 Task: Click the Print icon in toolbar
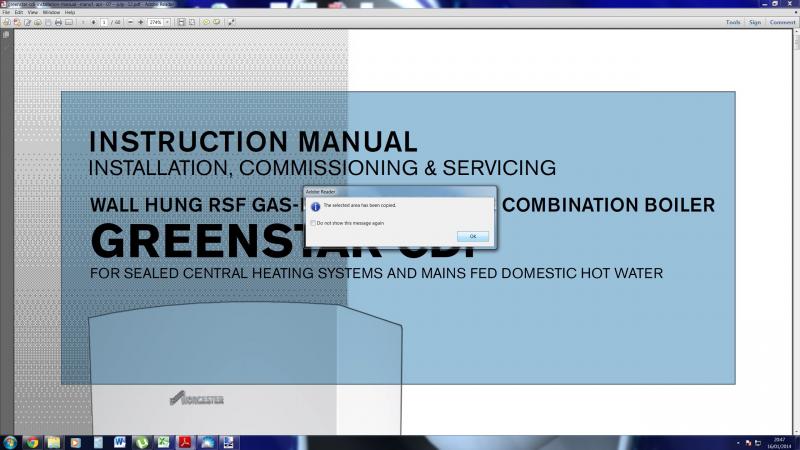(58, 21)
